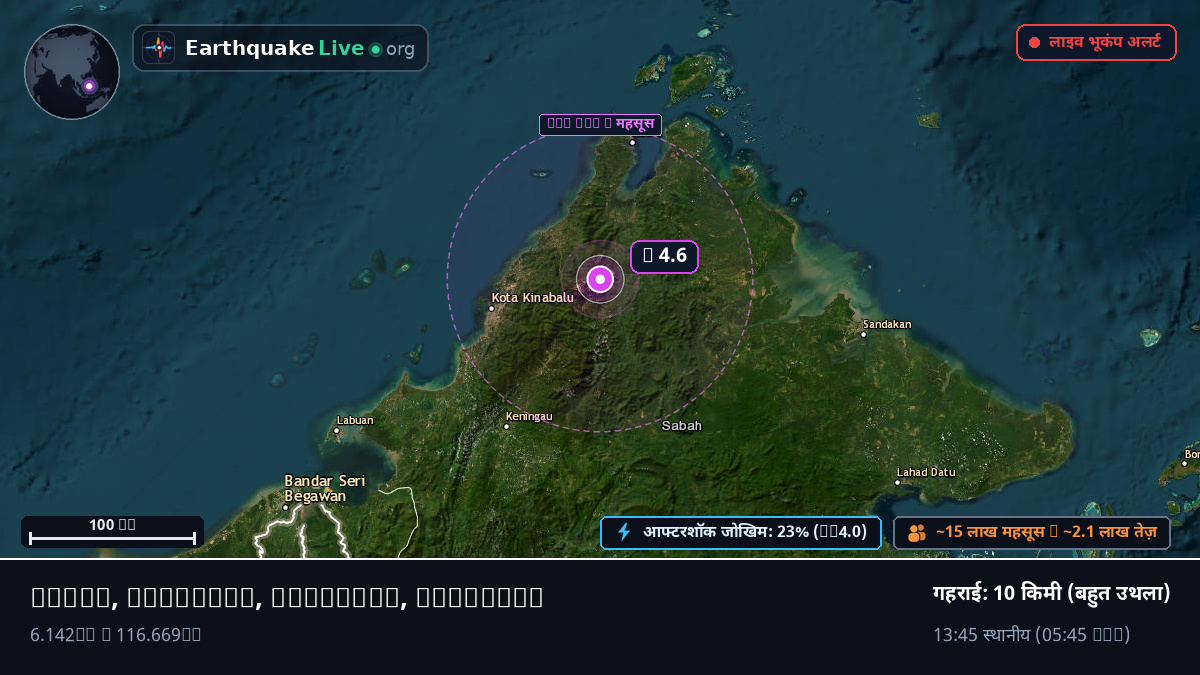1200x675 pixels.
Task: Click the Sandakan city dot marker
Action: pos(864,334)
